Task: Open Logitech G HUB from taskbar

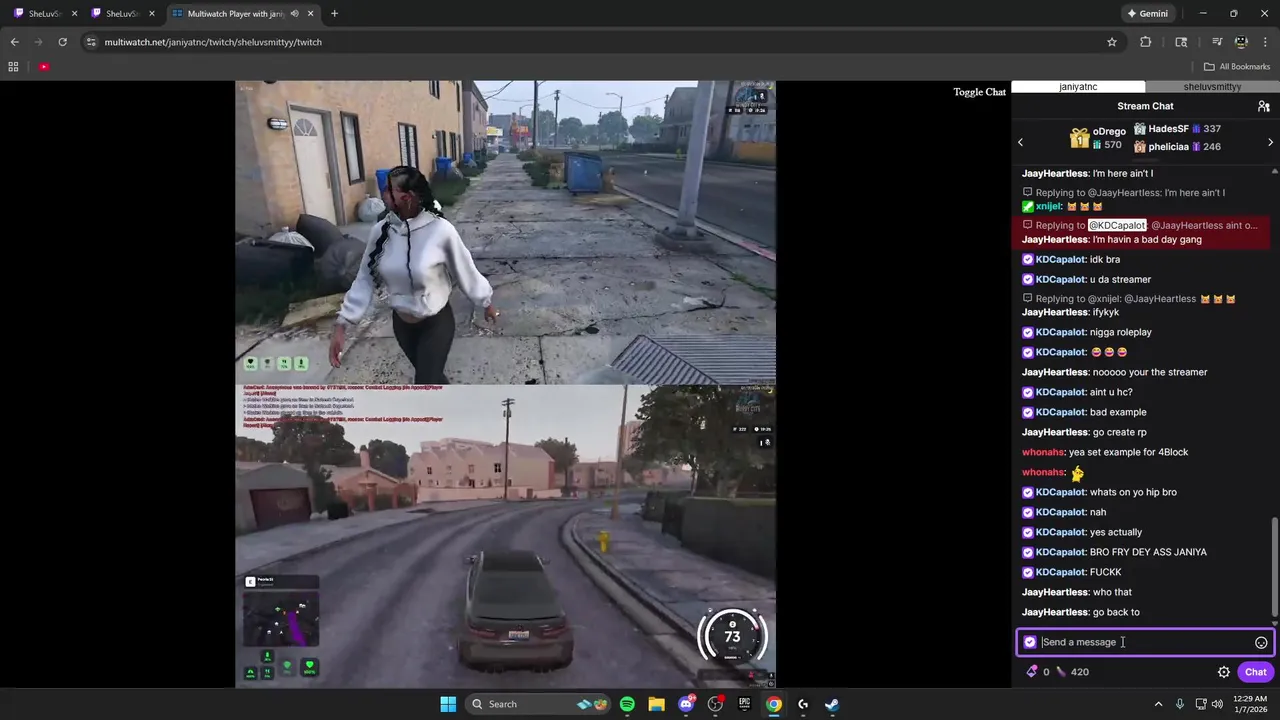Action: [803, 704]
